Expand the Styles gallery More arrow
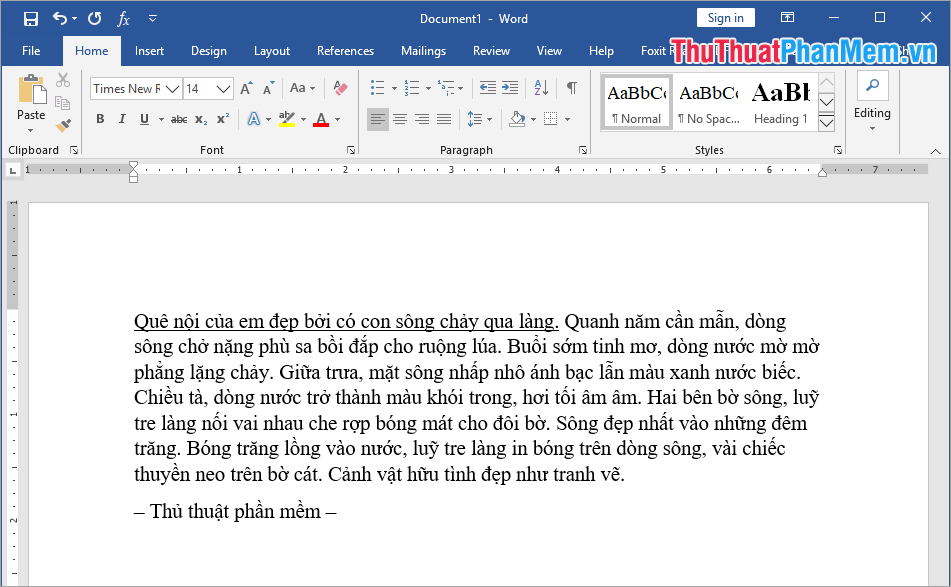Viewport: 951px width, 587px height. pyautogui.click(x=826, y=123)
